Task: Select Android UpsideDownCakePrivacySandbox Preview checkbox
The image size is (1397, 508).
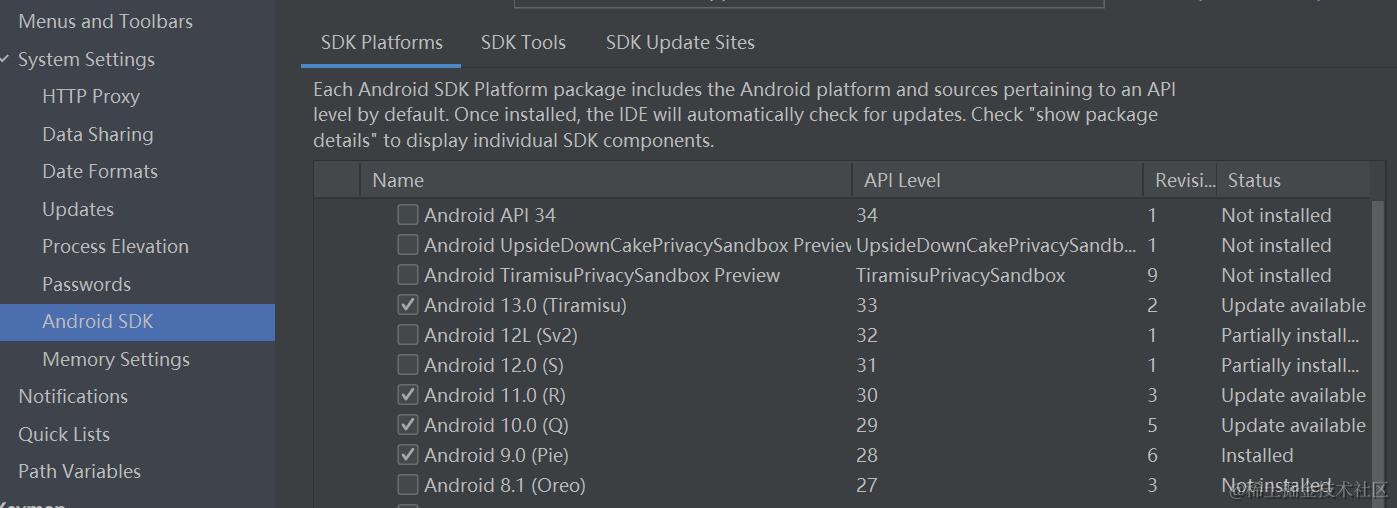Action: click(408, 245)
